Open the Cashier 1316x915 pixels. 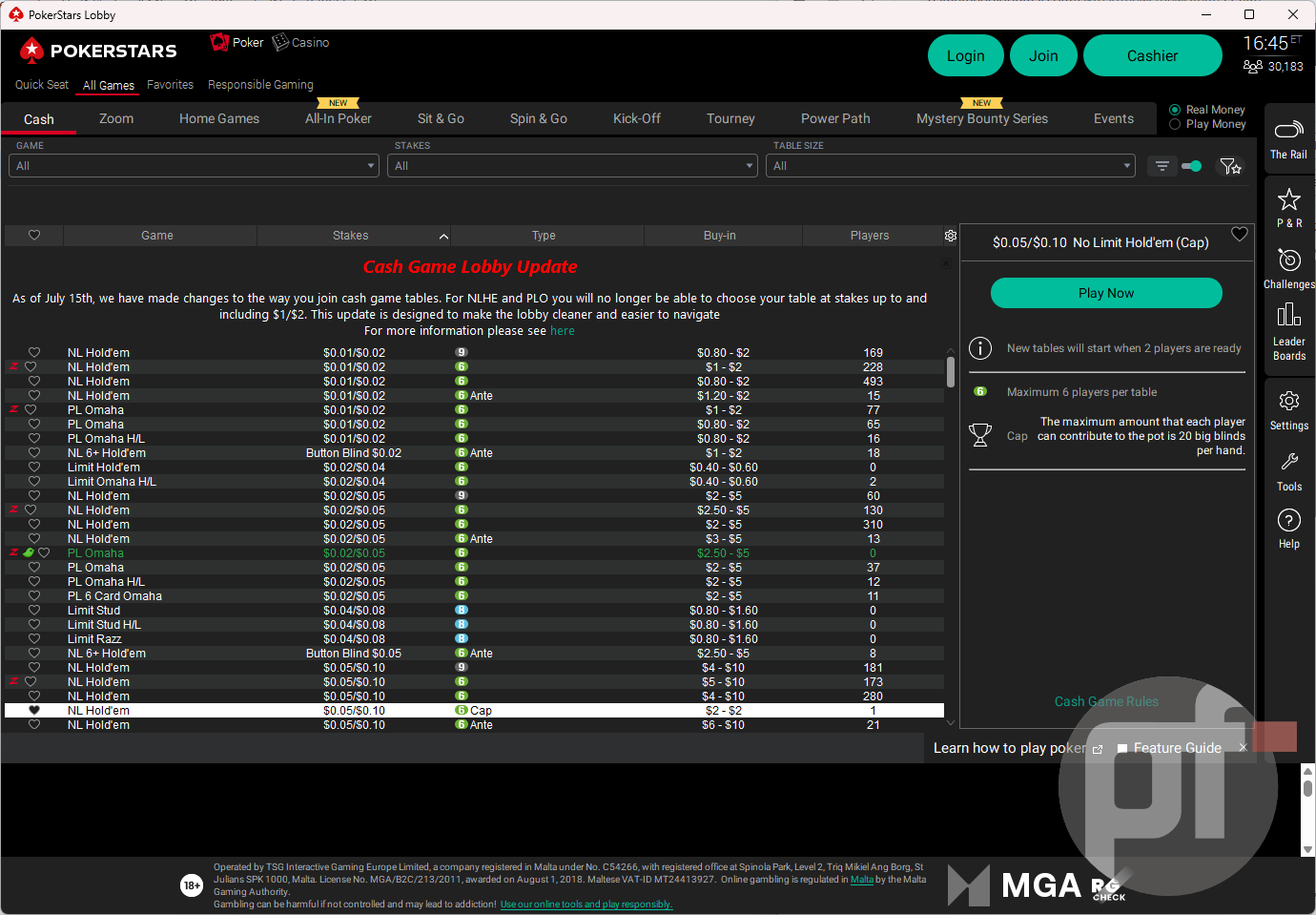1153,56
